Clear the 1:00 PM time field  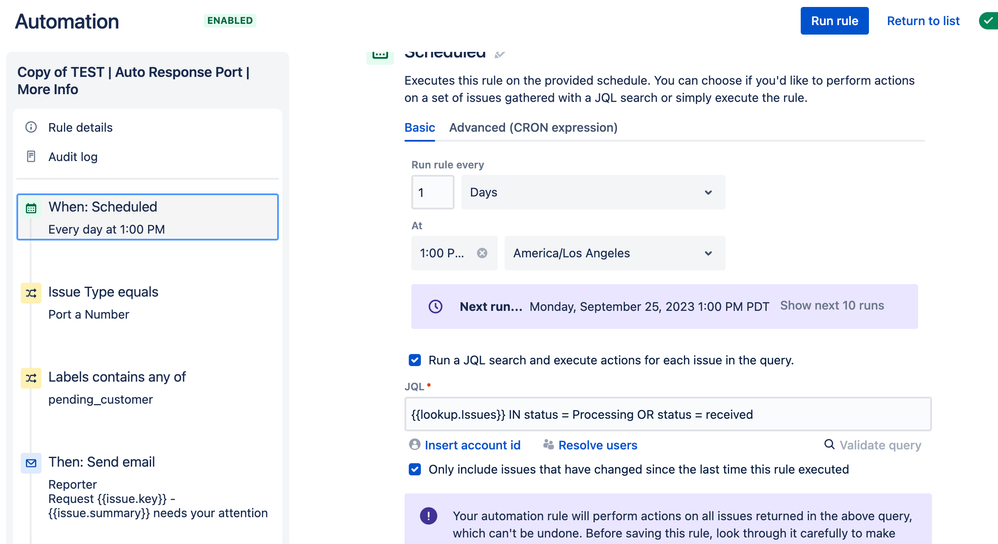click(x=482, y=253)
